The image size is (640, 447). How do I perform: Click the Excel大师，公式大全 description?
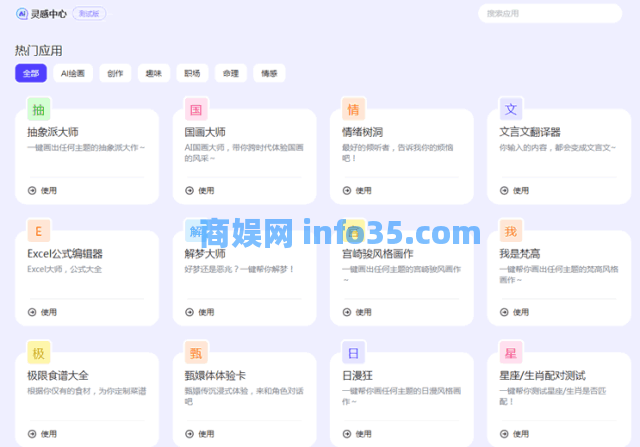click(64, 269)
